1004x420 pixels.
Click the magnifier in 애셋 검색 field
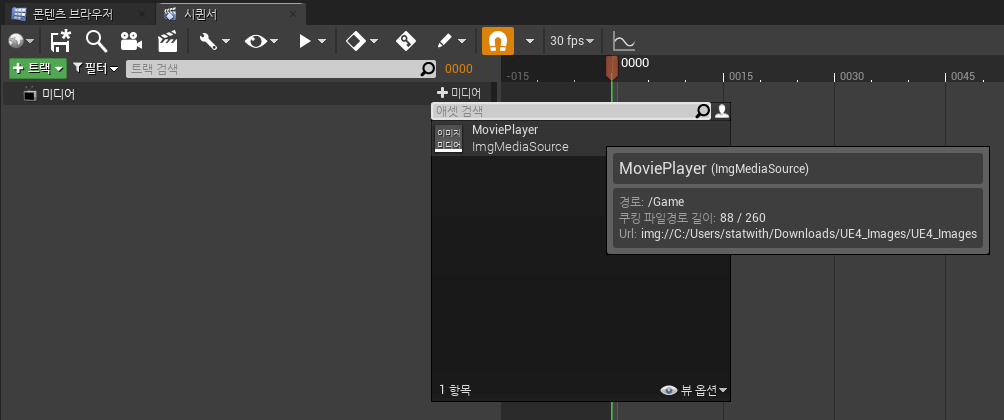(x=702, y=111)
